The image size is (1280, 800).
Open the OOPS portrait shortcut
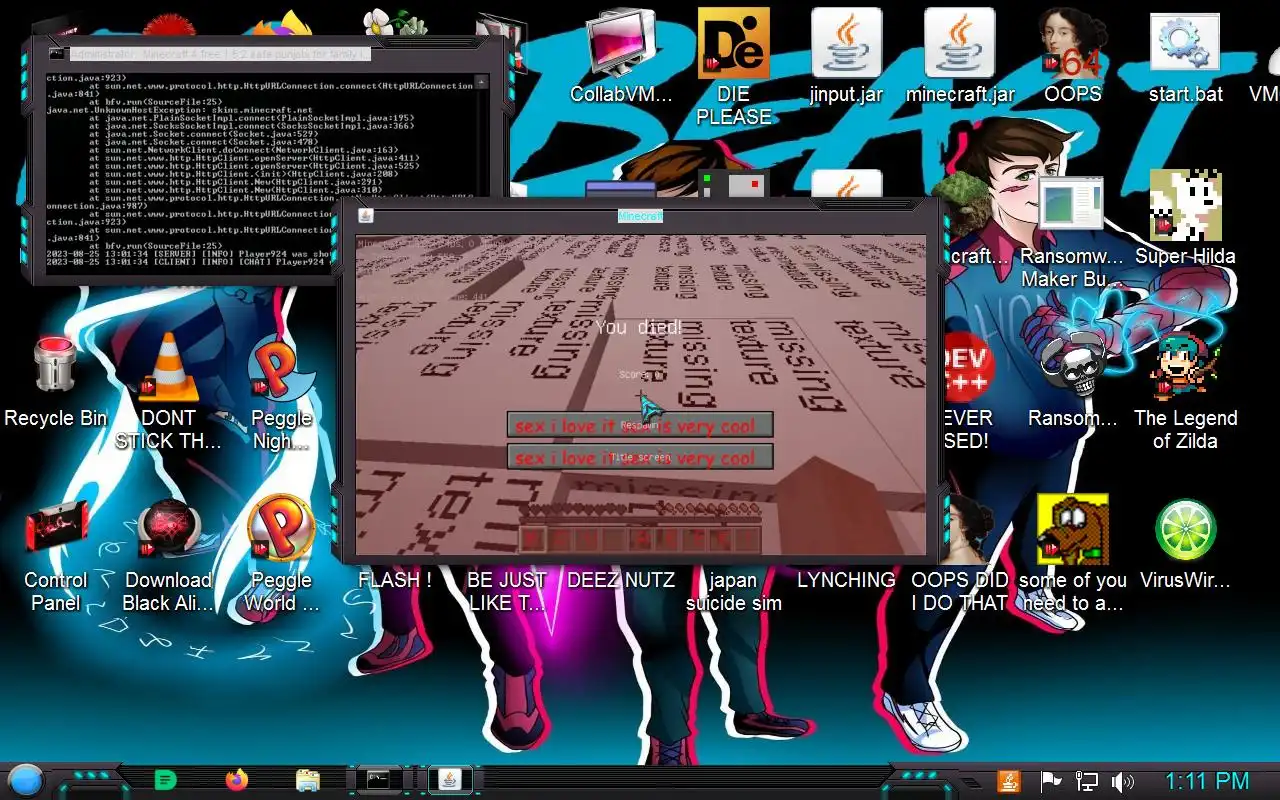click(1073, 58)
